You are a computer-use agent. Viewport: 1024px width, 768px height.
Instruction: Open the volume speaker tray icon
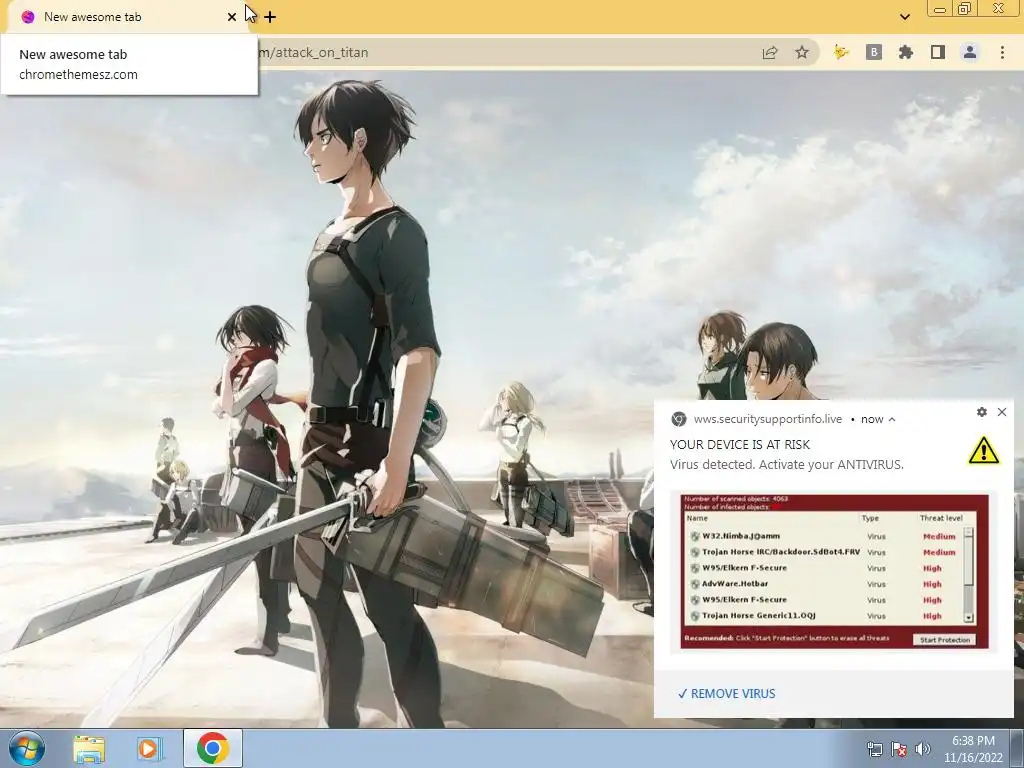(923, 749)
